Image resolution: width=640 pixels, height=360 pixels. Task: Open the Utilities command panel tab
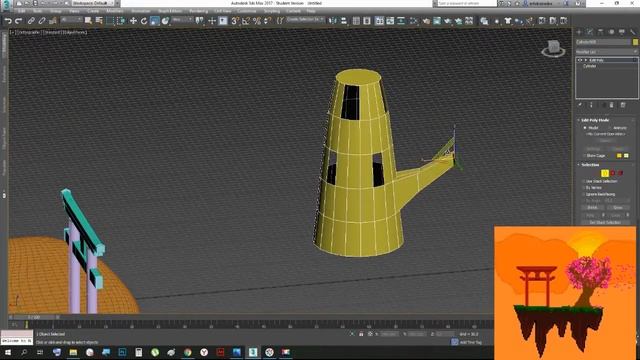[632, 32]
